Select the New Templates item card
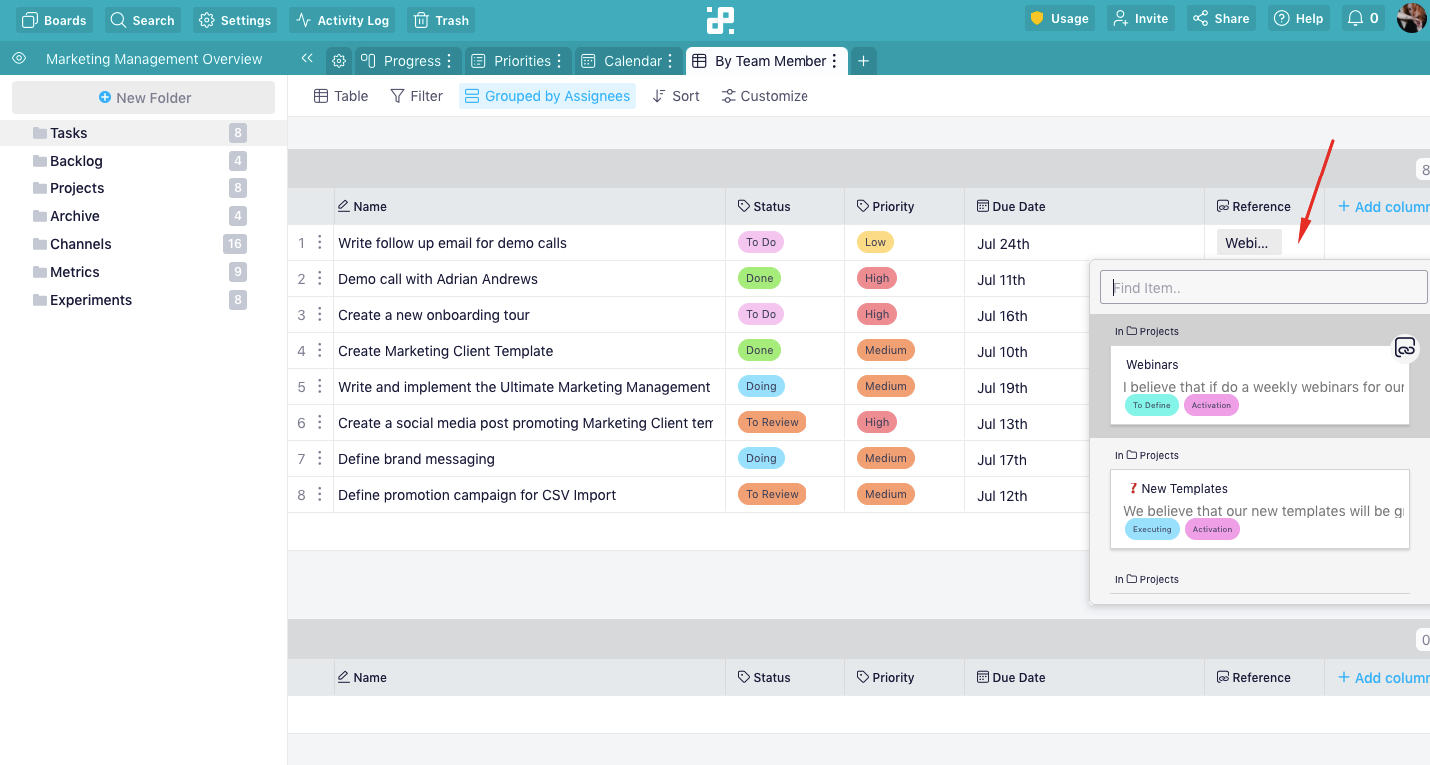The height and width of the screenshot is (765, 1430). point(1260,509)
